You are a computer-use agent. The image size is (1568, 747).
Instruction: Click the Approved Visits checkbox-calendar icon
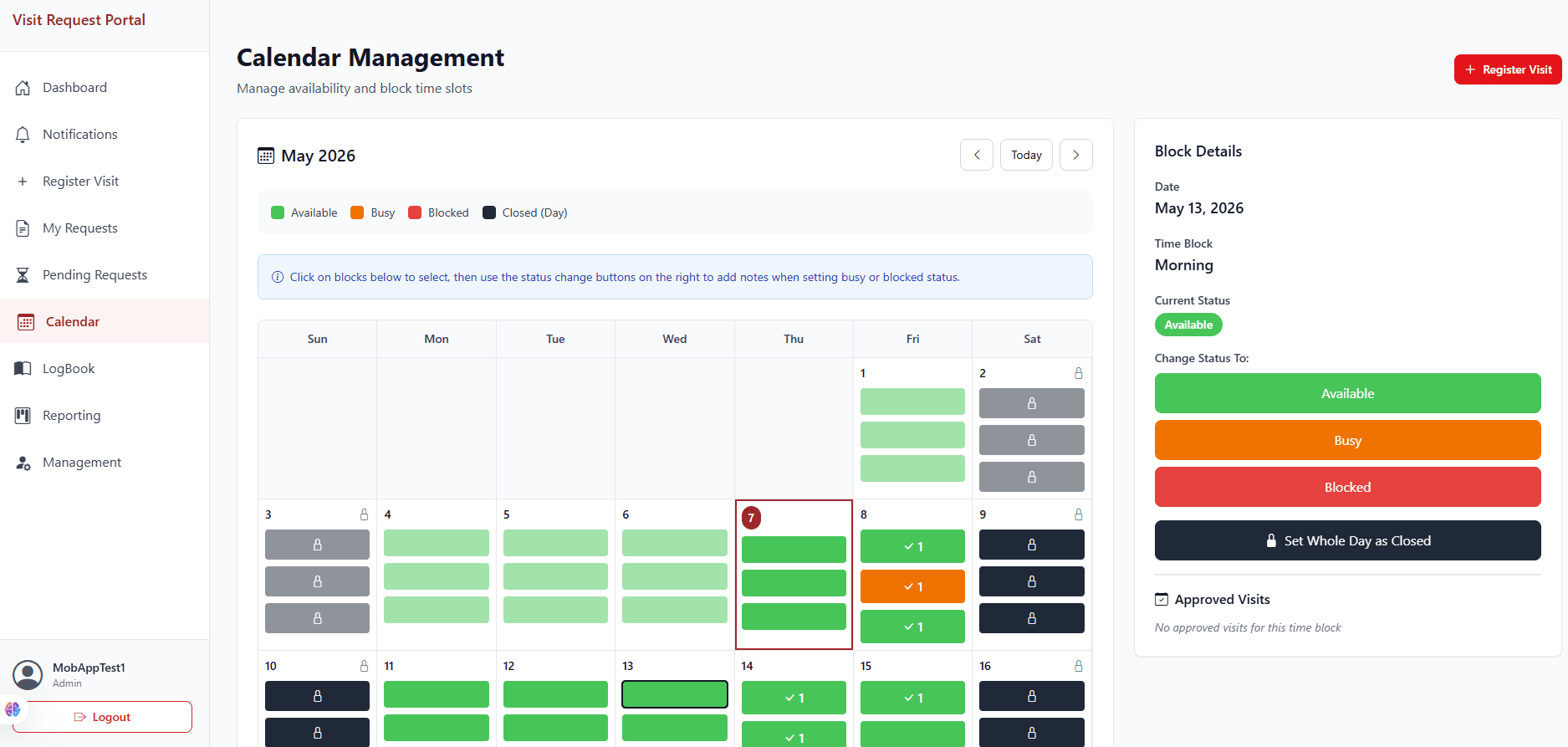[x=1162, y=599]
